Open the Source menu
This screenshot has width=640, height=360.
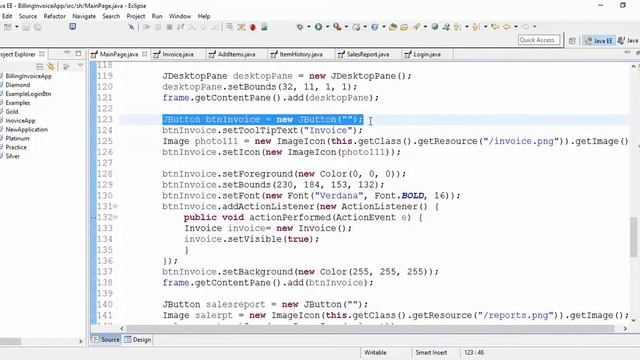[28, 16]
